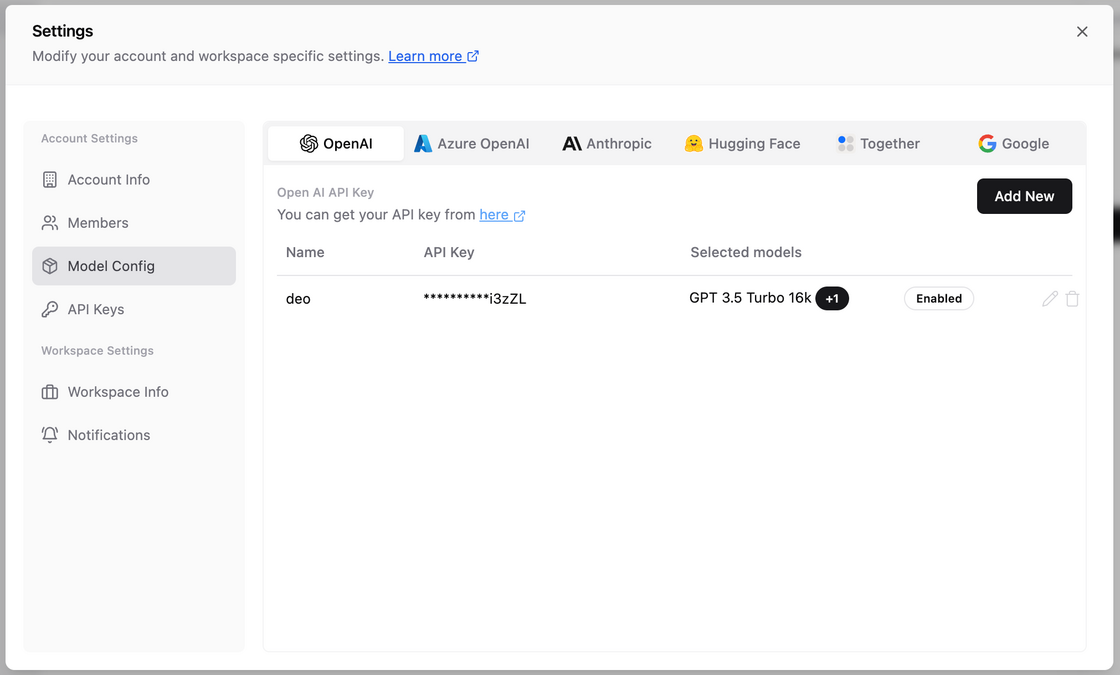Click the 'Open AI API Key' label
This screenshot has height=675, width=1120.
325,192
